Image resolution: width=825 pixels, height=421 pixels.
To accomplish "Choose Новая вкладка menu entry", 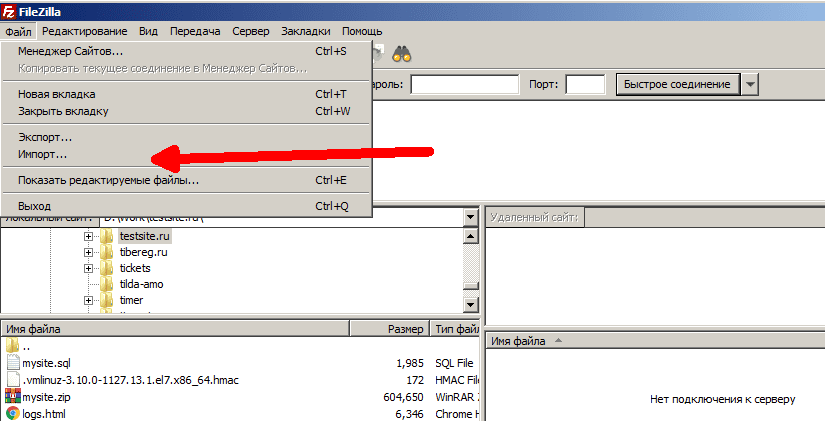I will click(x=186, y=94).
